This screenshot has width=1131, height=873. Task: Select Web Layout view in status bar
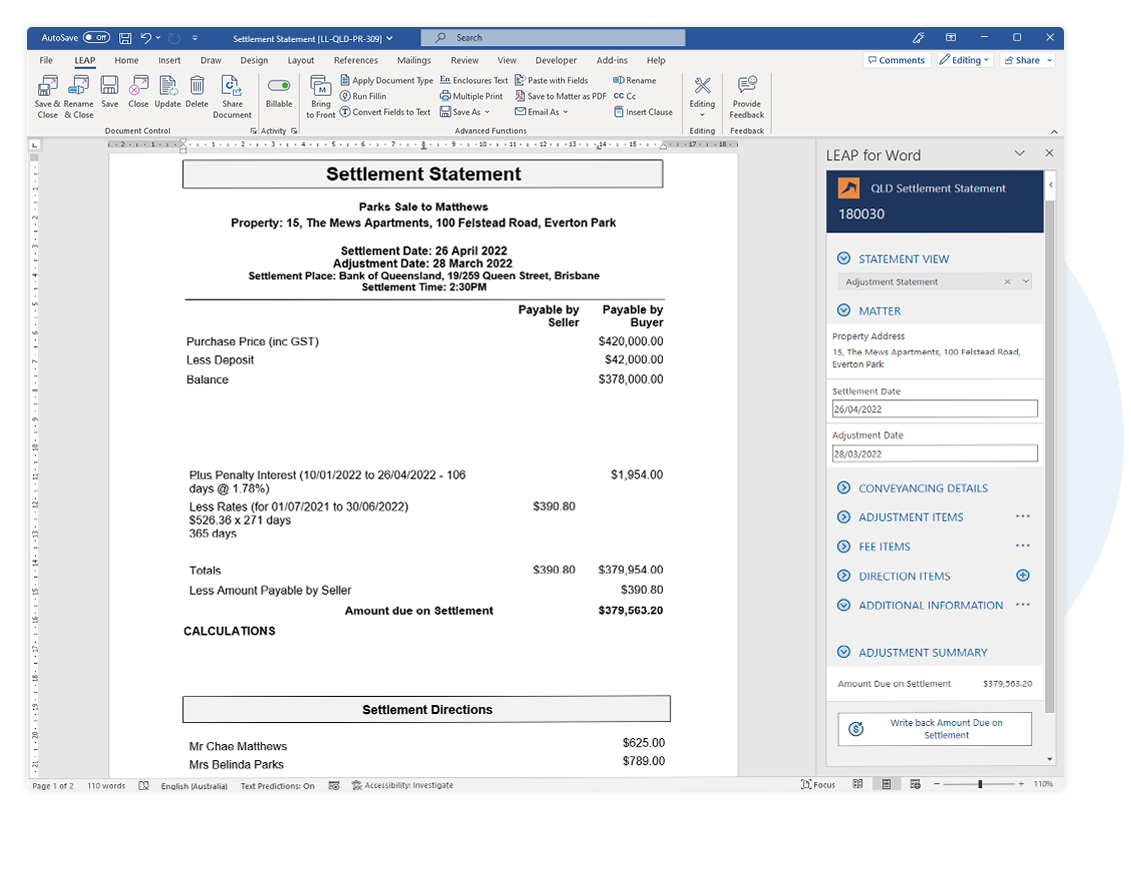point(915,784)
